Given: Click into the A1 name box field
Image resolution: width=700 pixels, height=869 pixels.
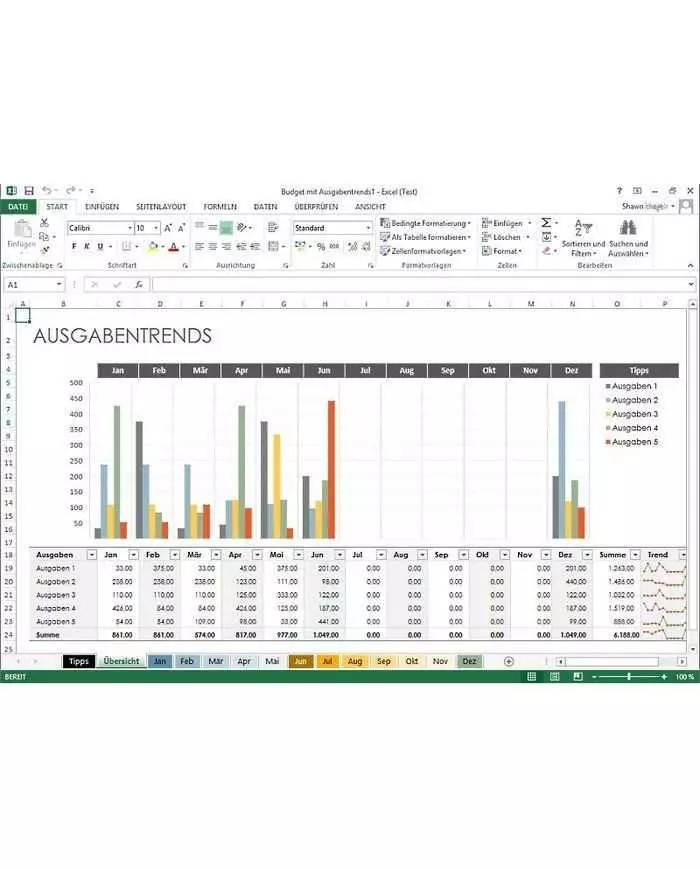Looking at the screenshot, I should [x=30, y=285].
